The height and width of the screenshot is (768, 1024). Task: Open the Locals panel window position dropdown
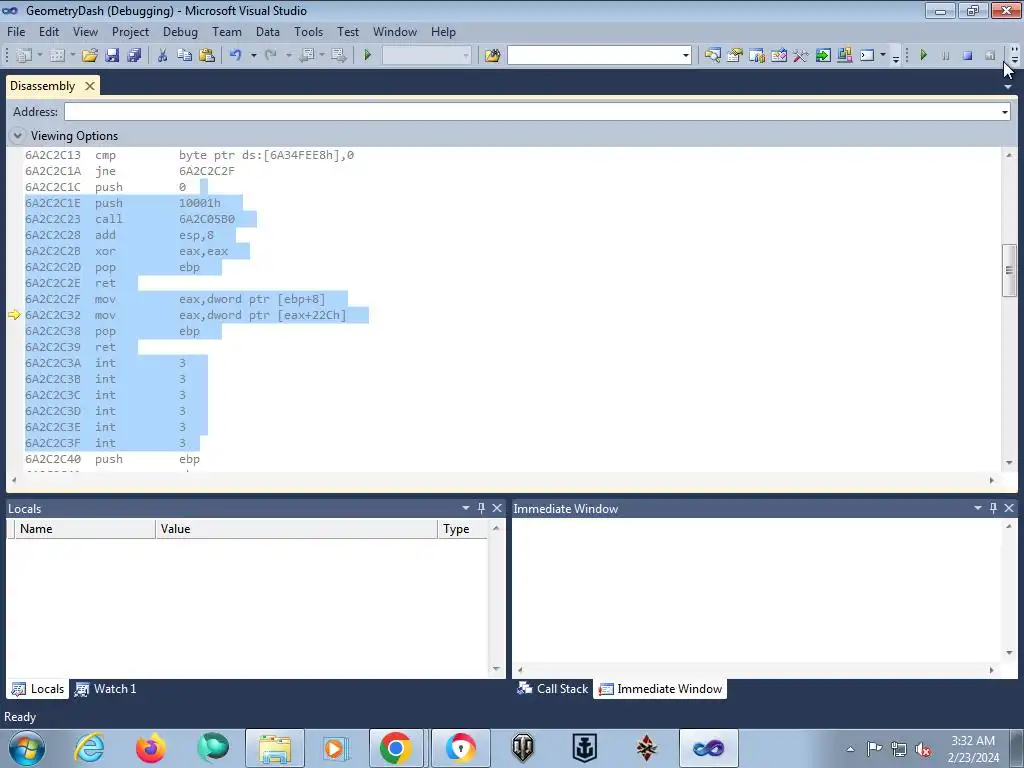click(466, 508)
